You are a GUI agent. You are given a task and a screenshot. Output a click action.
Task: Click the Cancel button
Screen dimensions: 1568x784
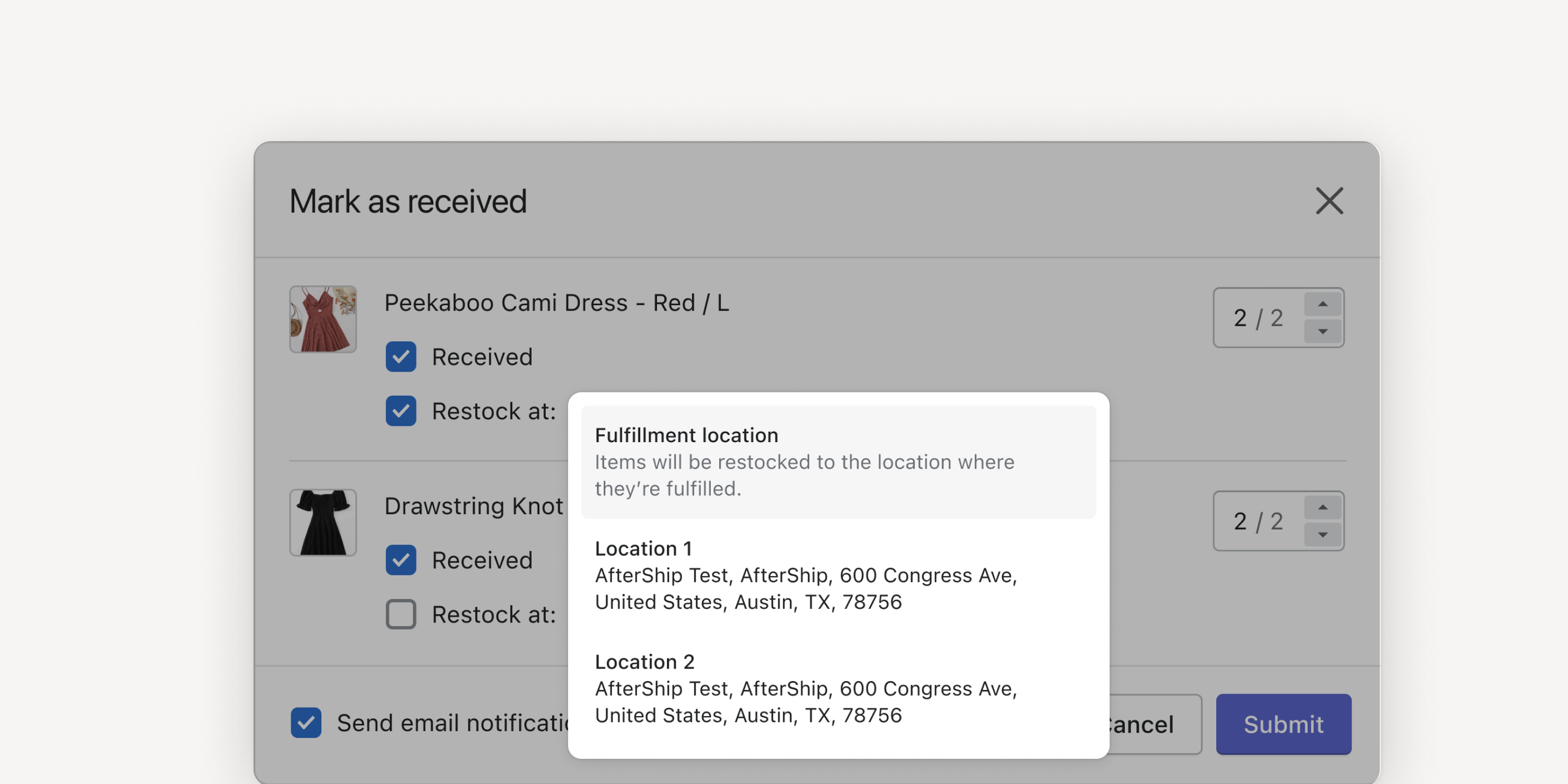(1155, 724)
